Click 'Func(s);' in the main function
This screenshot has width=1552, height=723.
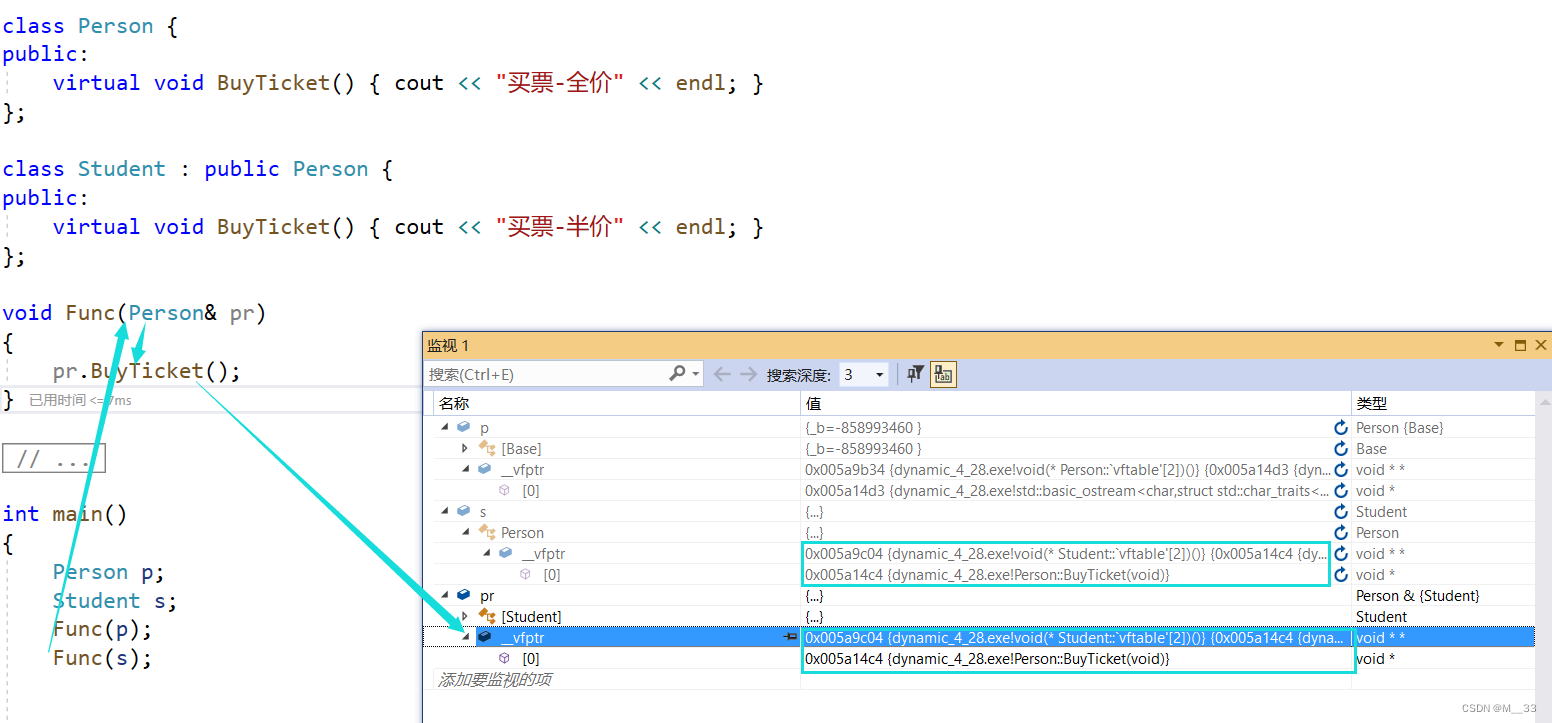[102, 657]
